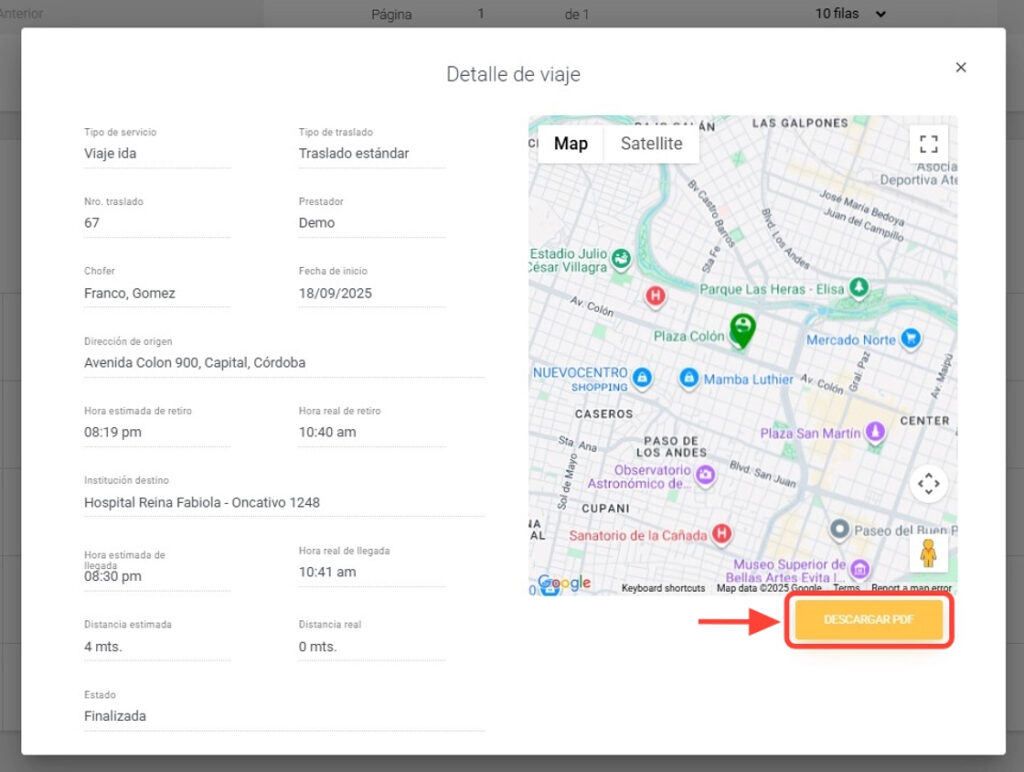Viewport: 1024px width, 772px height.
Task: Click the page number field
Action: pyautogui.click(x=481, y=14)
